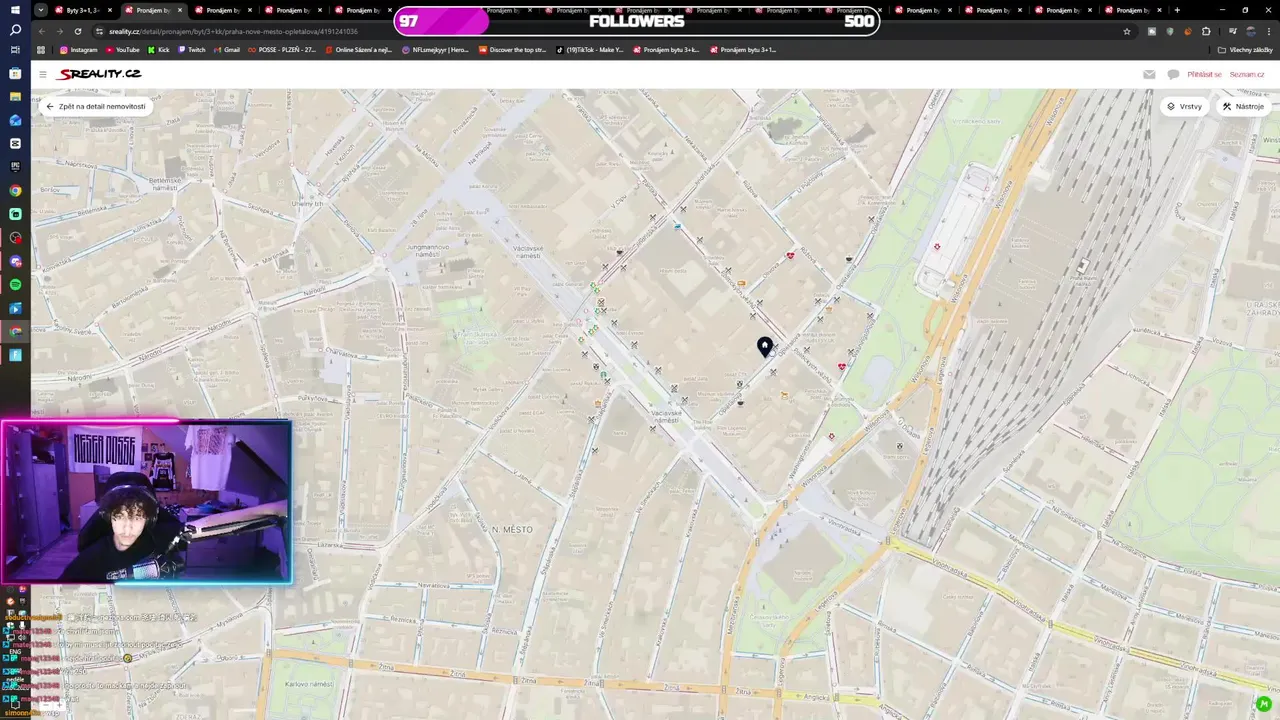Viewport: 1280px width, 720px height.
Task: Go back via Zpět na detail nemovitosti
Action: [96, 106]
